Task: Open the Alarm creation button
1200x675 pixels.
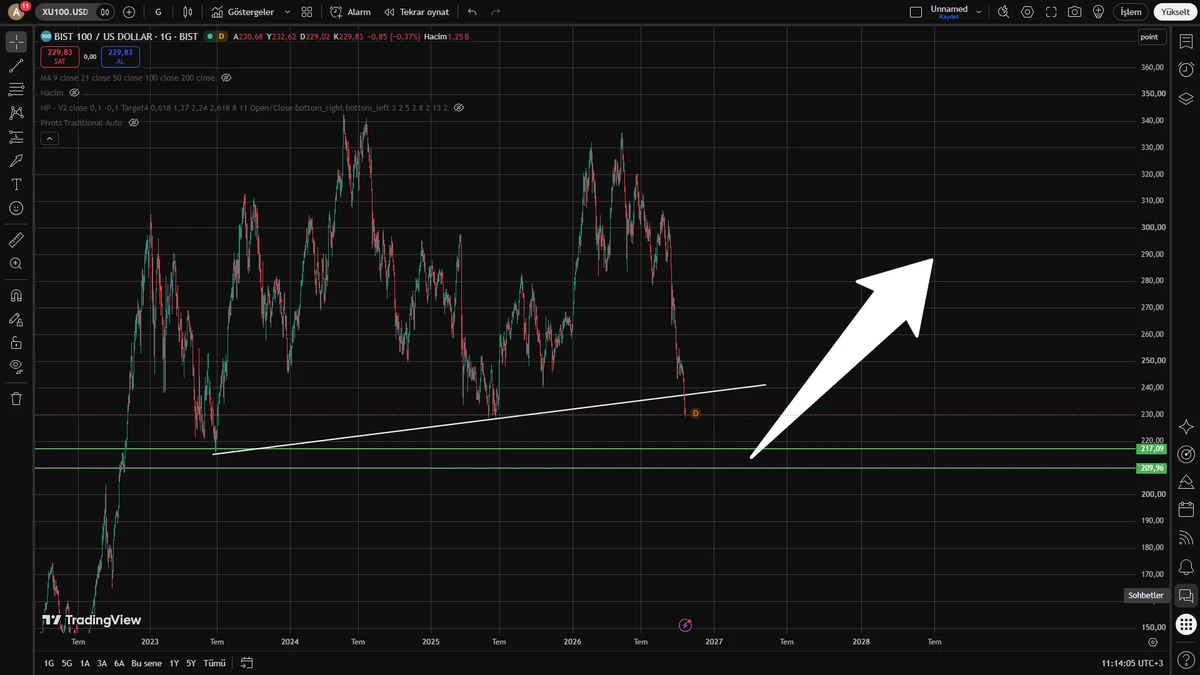Action: (x=350, y=12)
